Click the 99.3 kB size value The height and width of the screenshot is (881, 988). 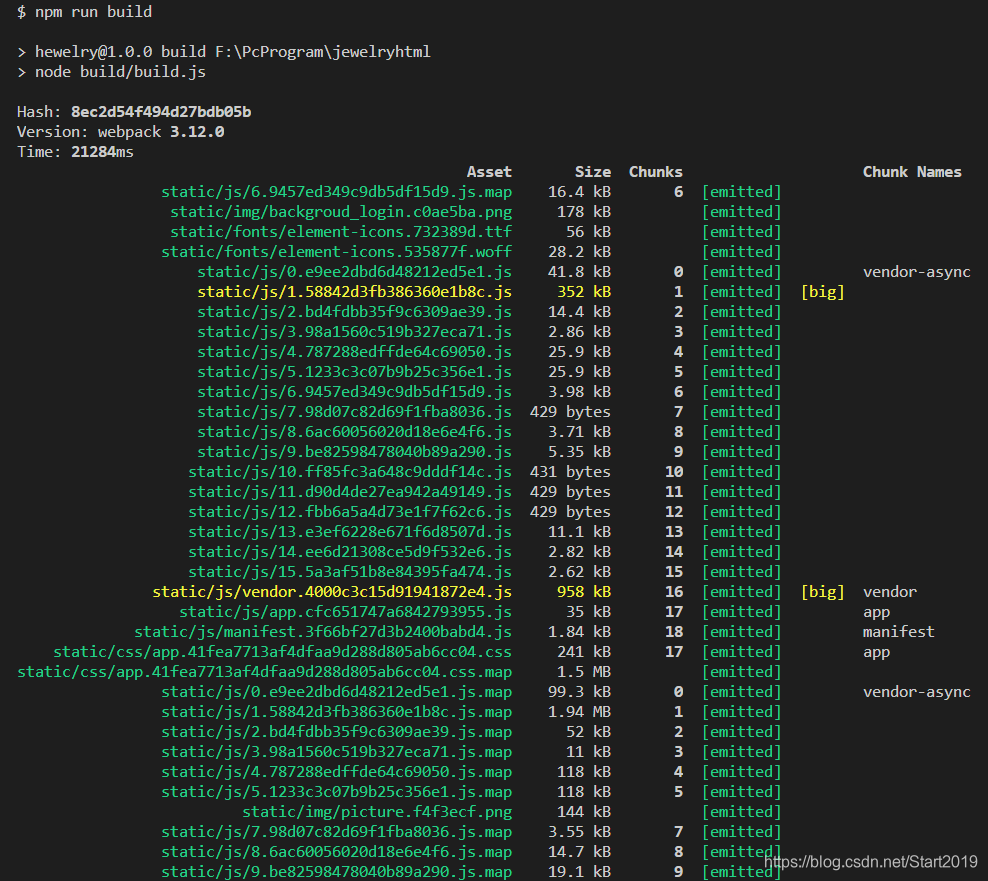[x=579, y=692]
